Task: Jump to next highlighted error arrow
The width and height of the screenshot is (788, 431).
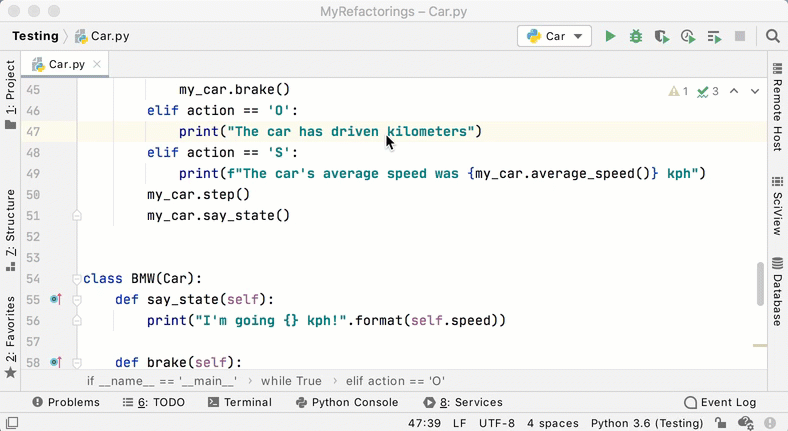Action: [x=755, y=91]
